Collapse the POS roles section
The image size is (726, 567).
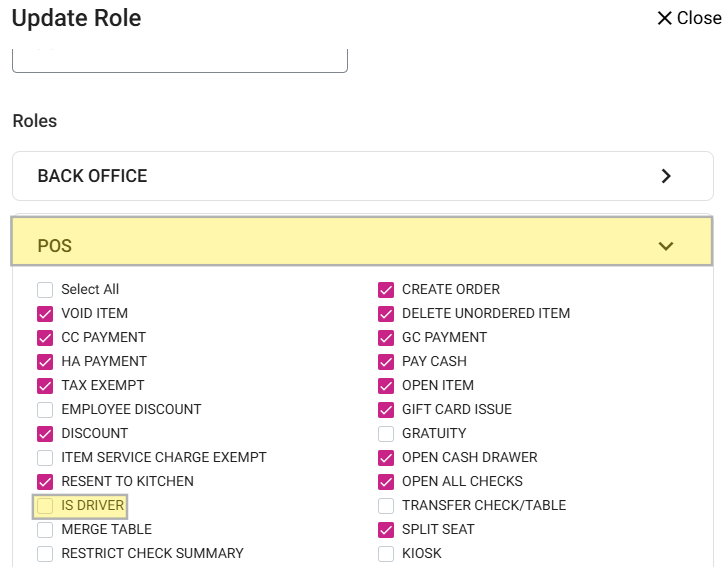pos(362,245)
